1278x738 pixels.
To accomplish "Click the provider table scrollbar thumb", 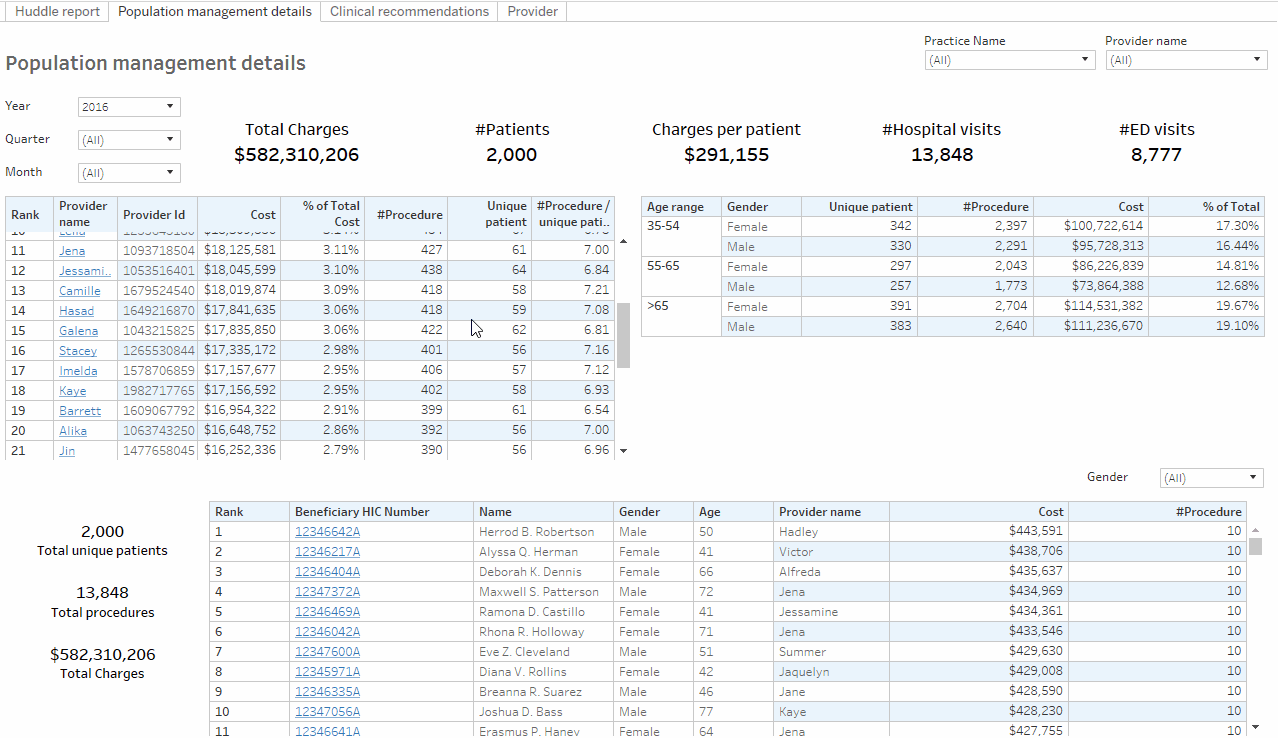I will (624, 335).
